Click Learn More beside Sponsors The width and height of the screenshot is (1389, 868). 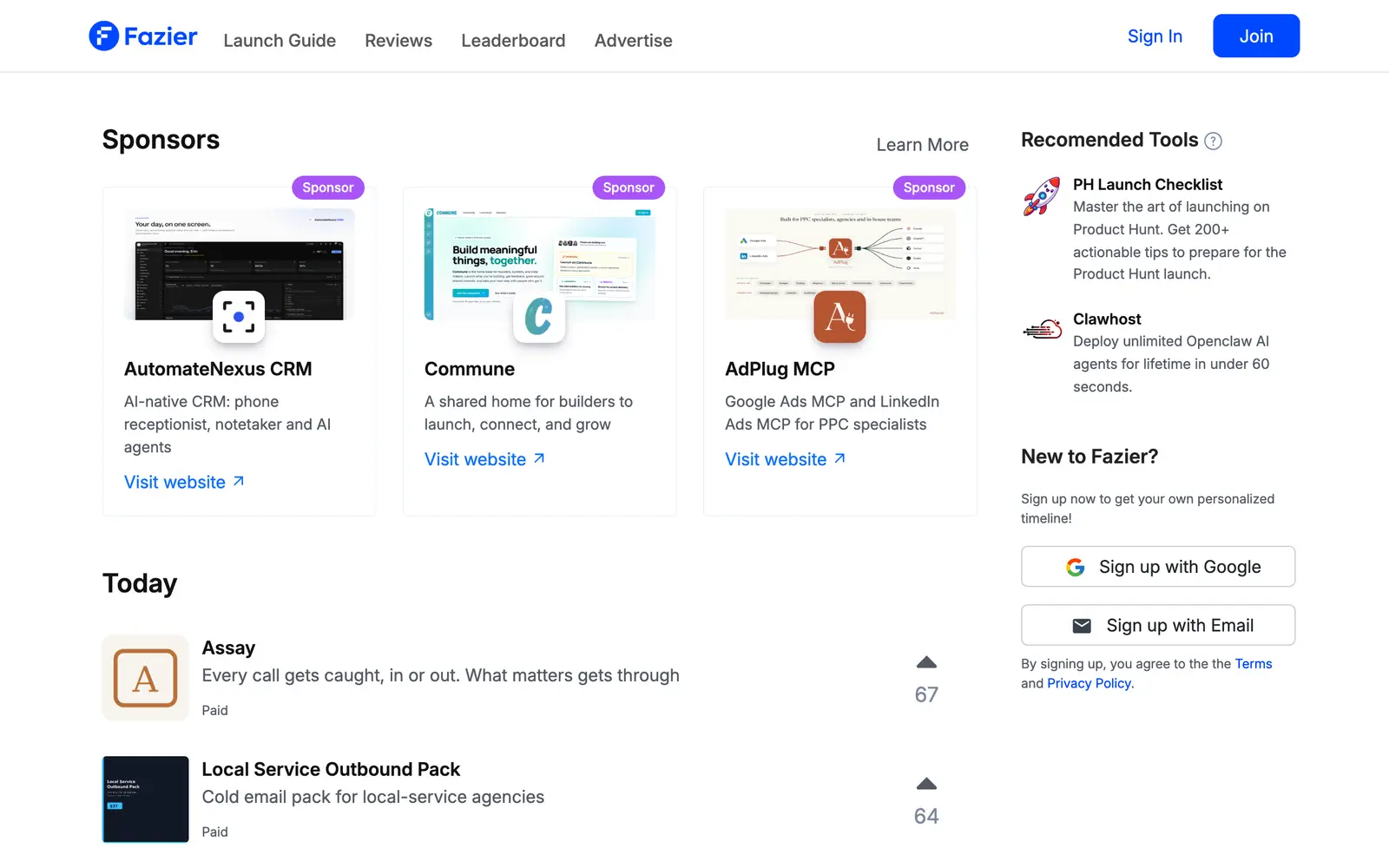coord(922,145)
